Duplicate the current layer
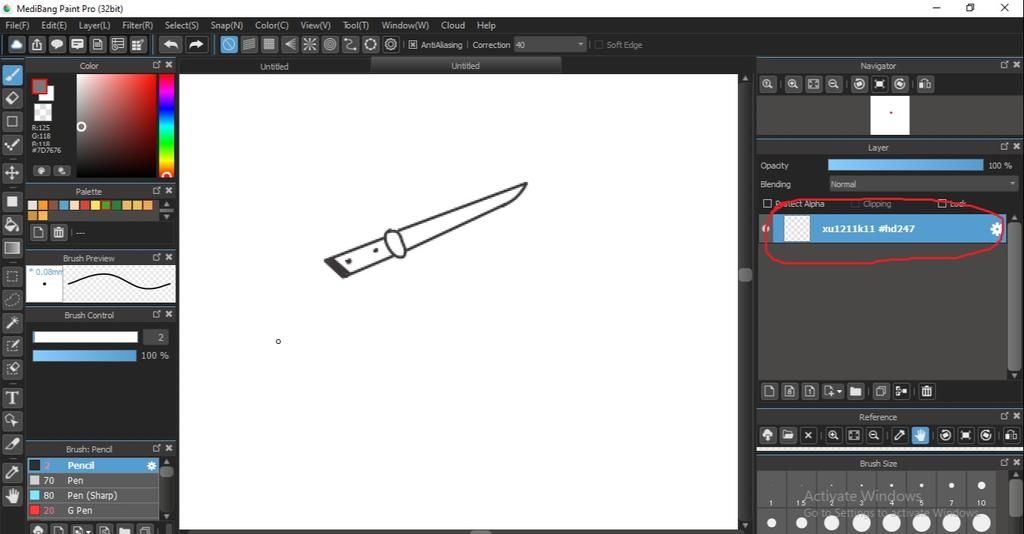The height and width of the screenshot is (534, 1024). (x=880, y=391)
